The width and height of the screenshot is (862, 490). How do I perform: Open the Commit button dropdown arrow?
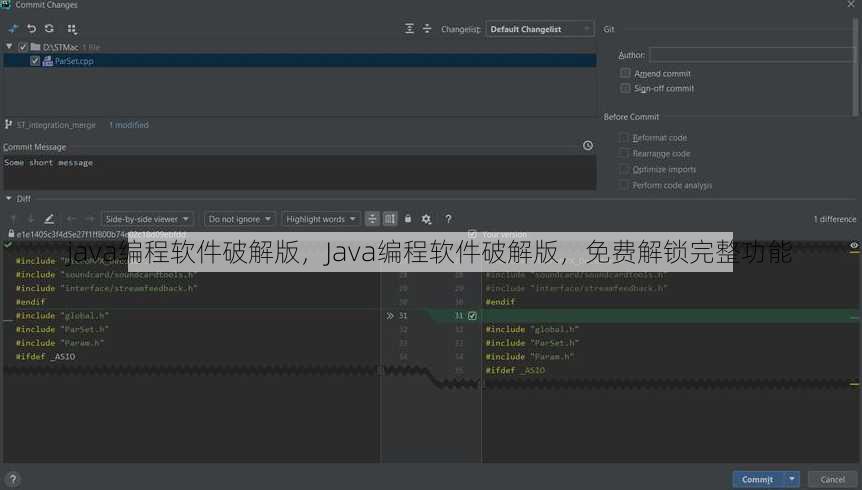pyautogui.click(x=792, y=480)
